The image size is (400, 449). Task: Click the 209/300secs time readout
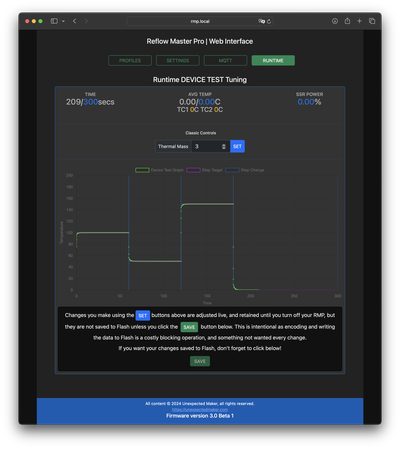click(x=90, y=102)
